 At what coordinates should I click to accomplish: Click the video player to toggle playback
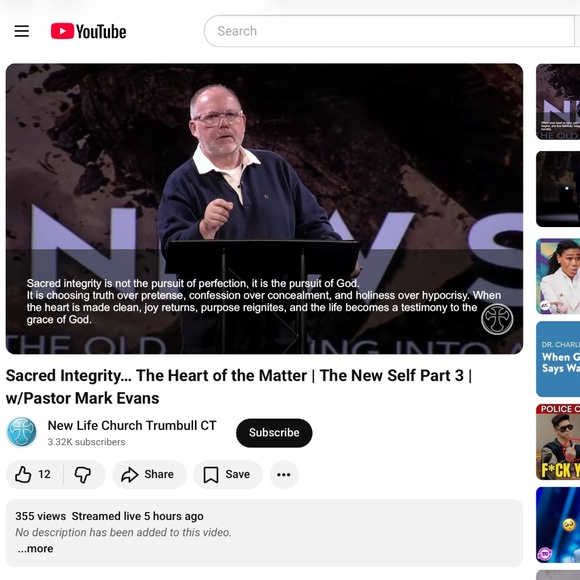tap(264, 209)
